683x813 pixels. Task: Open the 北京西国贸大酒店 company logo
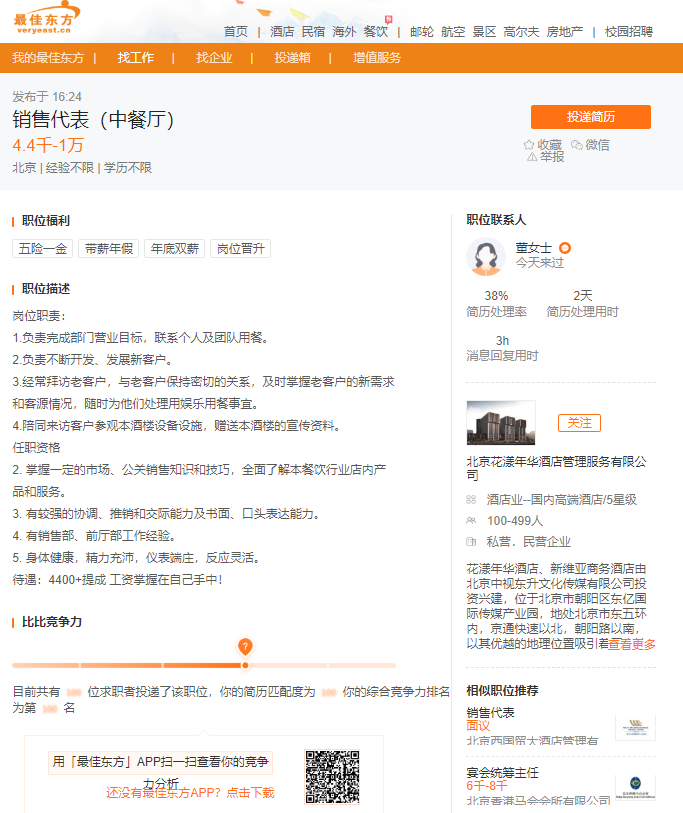(635, 727)
